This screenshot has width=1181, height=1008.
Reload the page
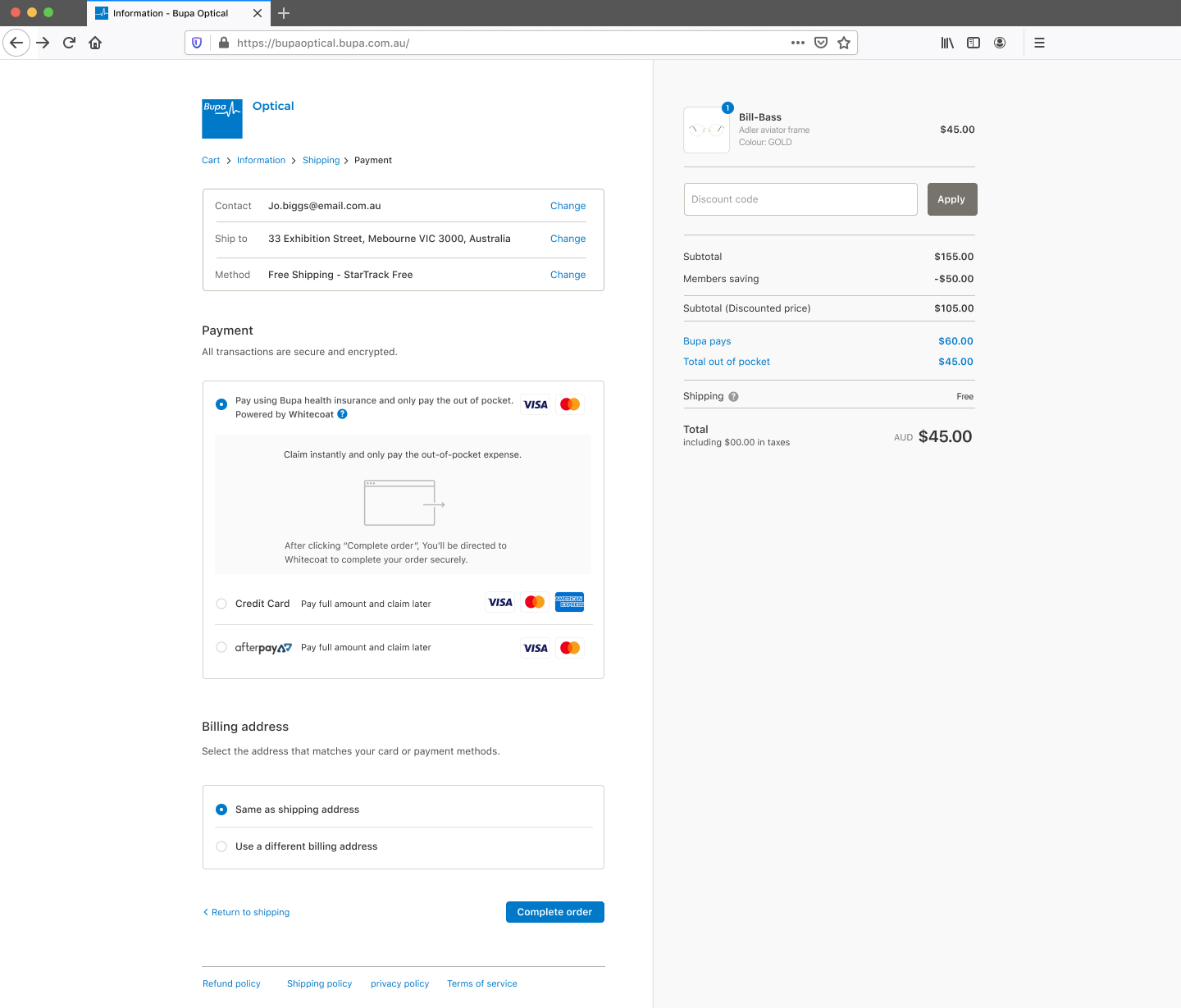[70, 43]
